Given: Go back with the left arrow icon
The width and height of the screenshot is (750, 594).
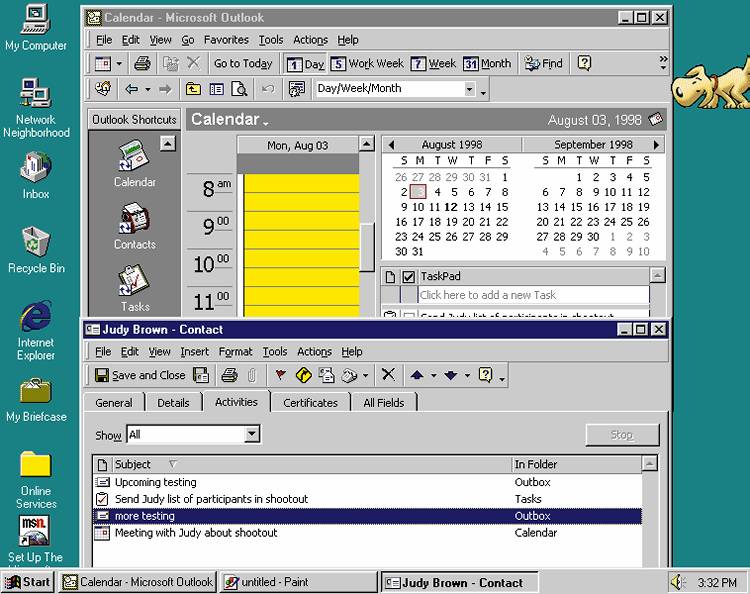Looking at the screenshot, I should (132, 89).
